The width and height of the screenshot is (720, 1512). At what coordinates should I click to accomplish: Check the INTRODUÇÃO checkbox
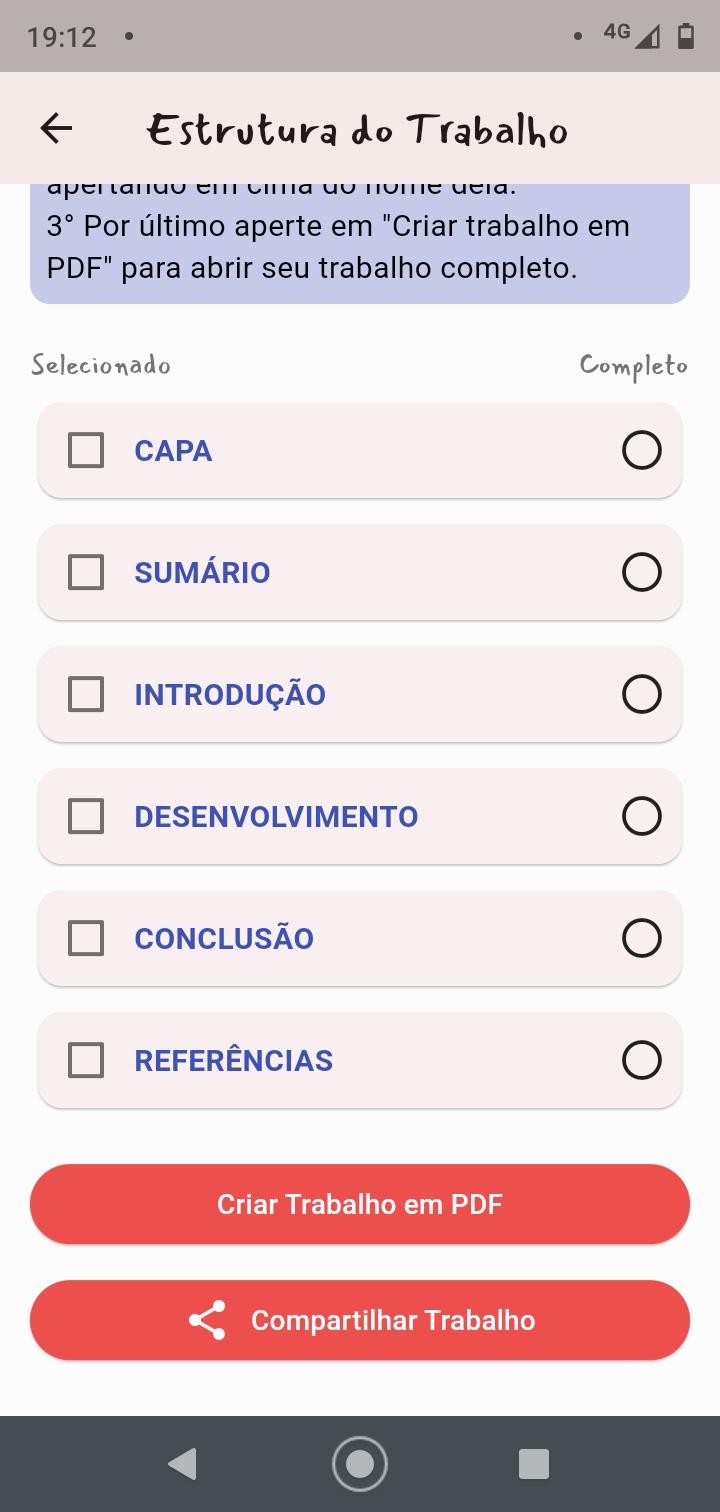tap(86, 694)
